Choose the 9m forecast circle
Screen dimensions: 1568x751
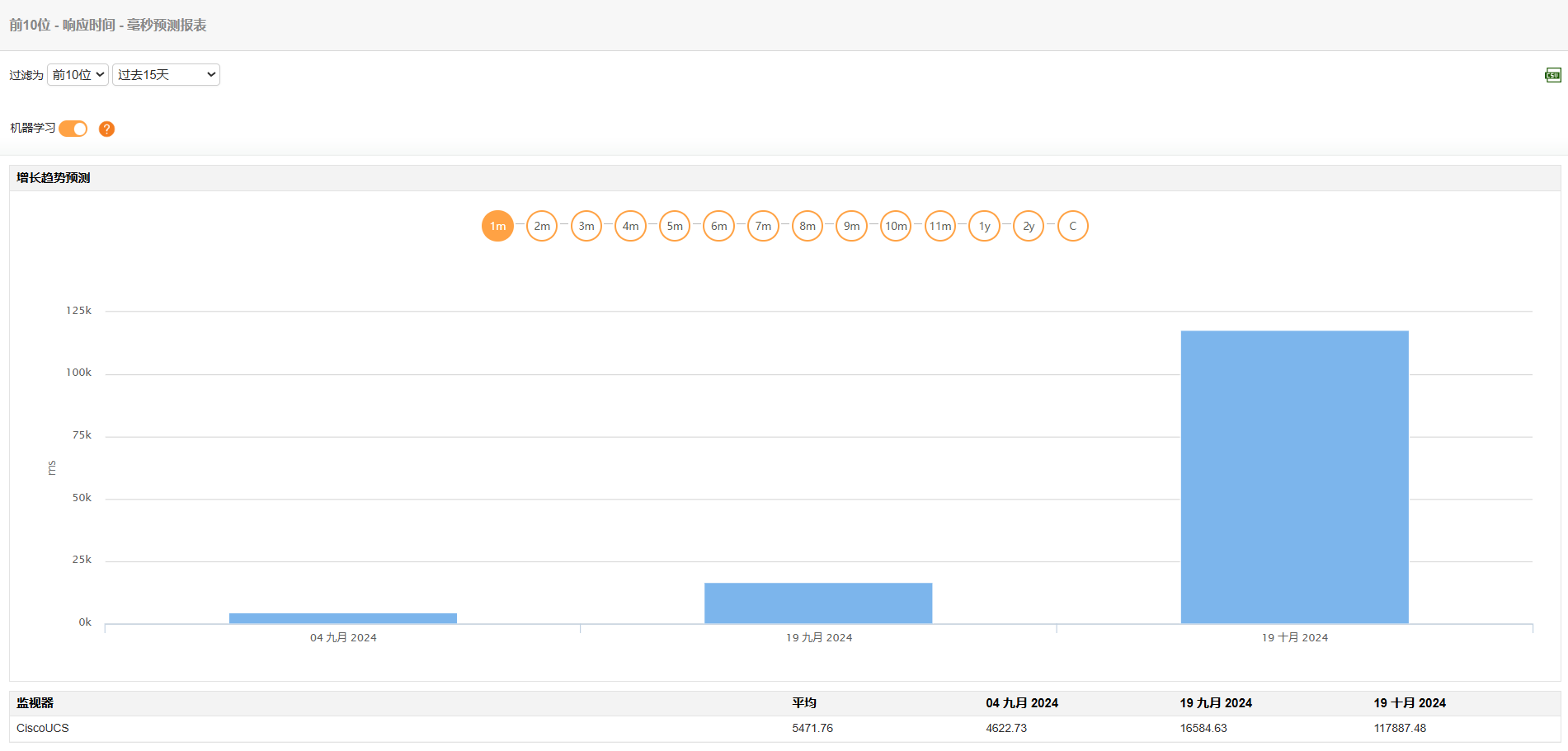point(852,226)
